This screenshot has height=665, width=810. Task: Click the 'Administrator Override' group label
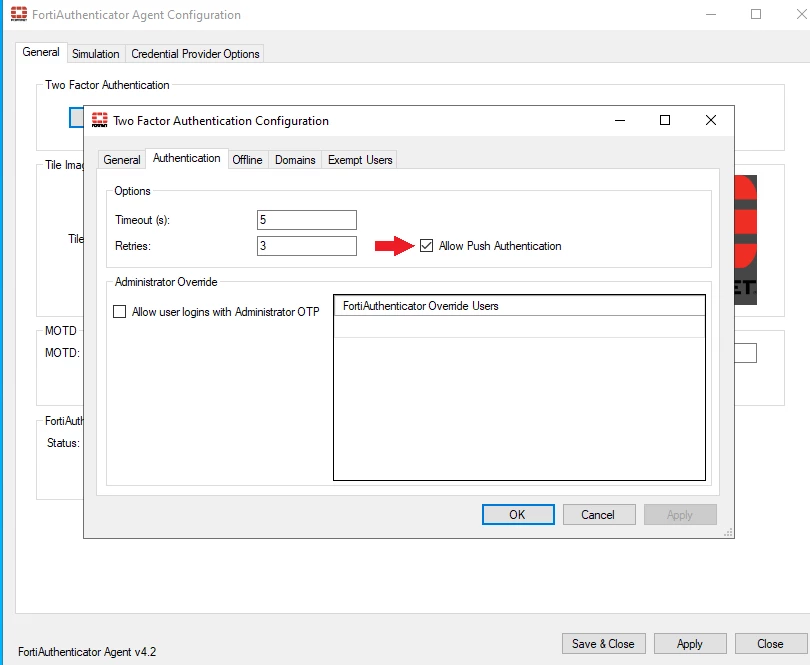(166, 282)
